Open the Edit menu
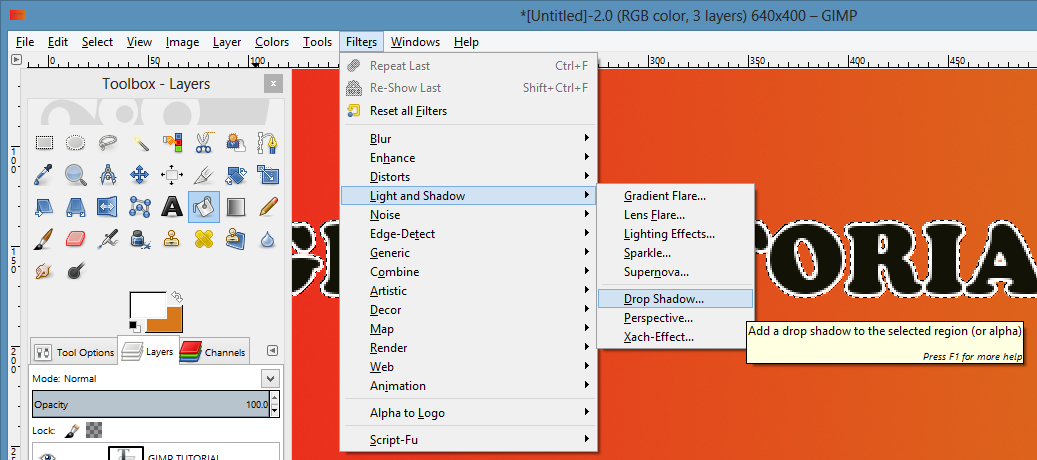This screenshot has width=1037, height=460. click(x=58, y=42)
